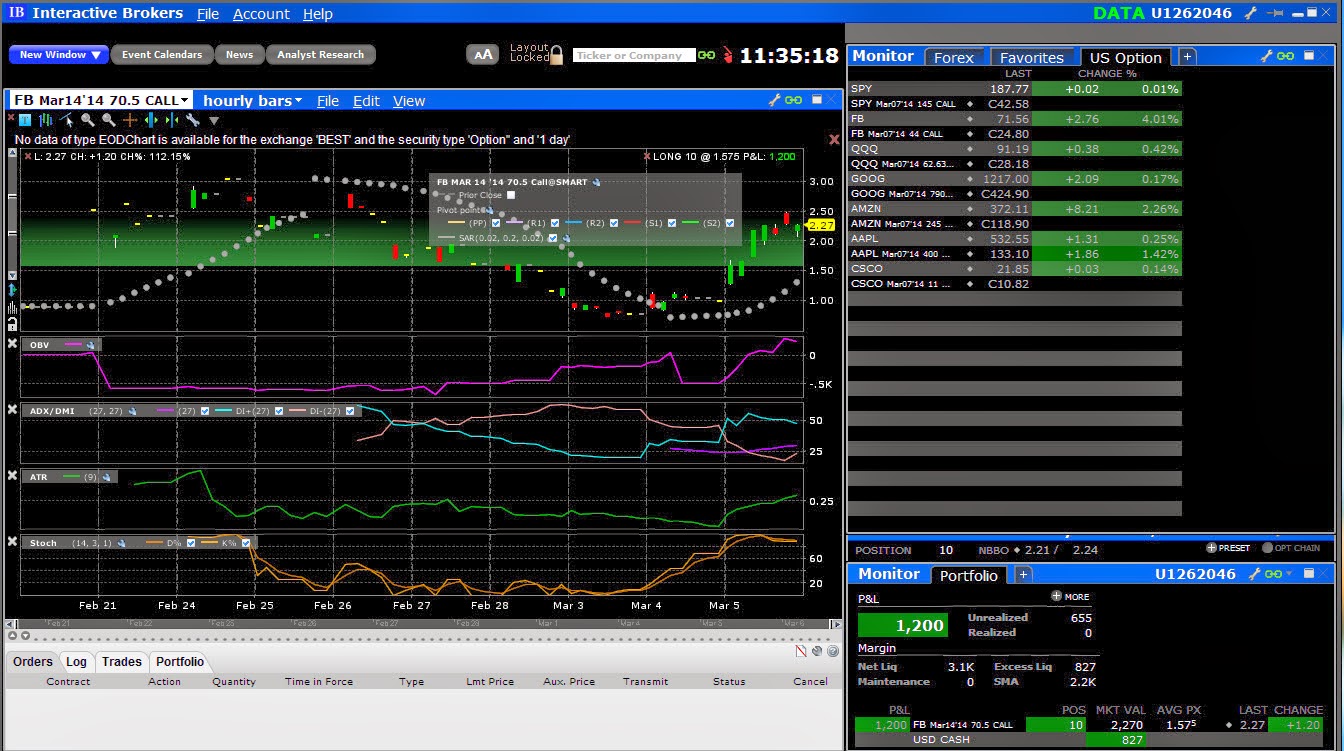Click the News button
Viewport: 1344px width, 751px height.
[x=239, y=55]
